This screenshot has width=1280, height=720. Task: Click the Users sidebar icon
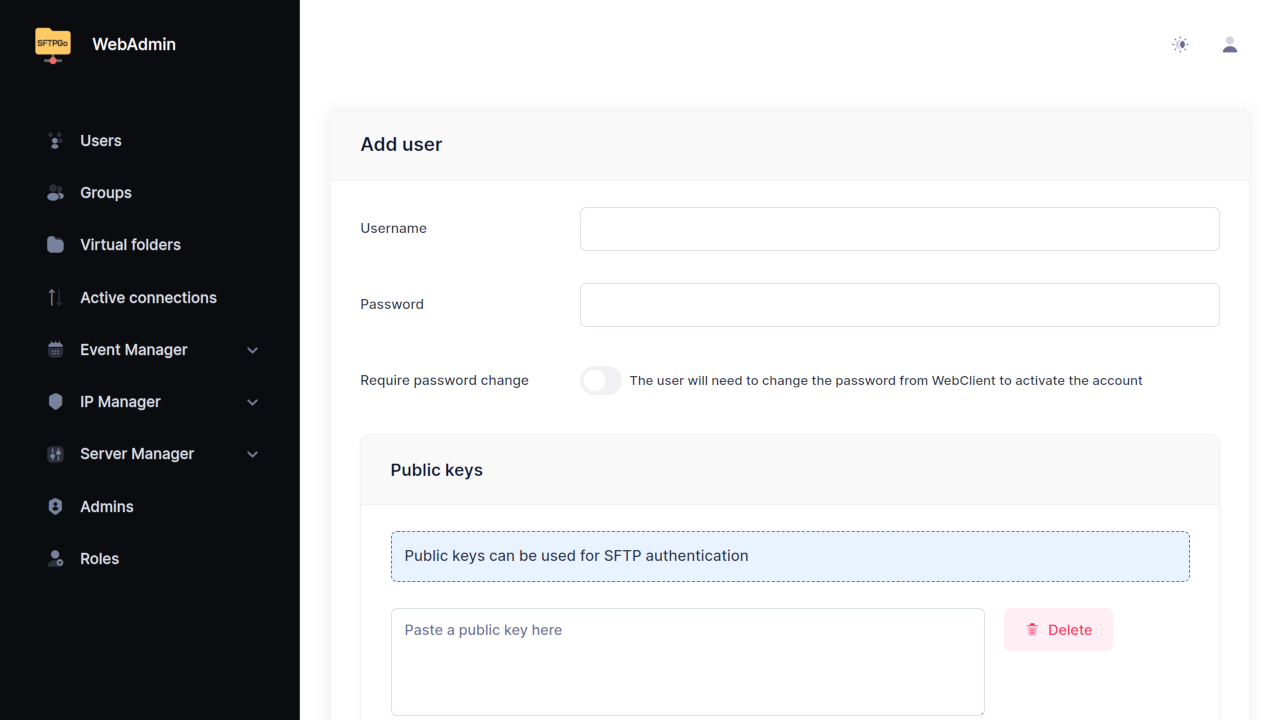tap(56, 141)
